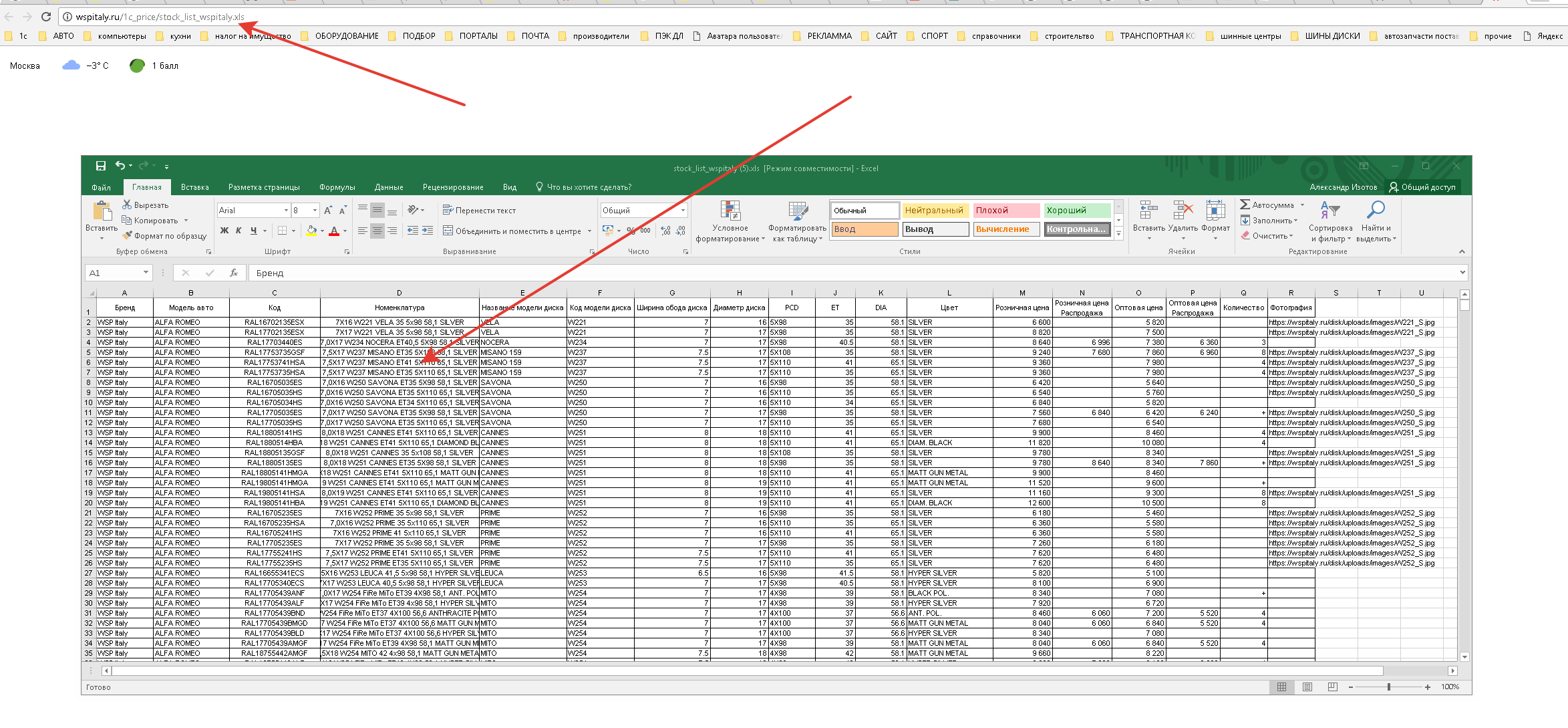Click the accounting number format icon

tap(607, 231)
